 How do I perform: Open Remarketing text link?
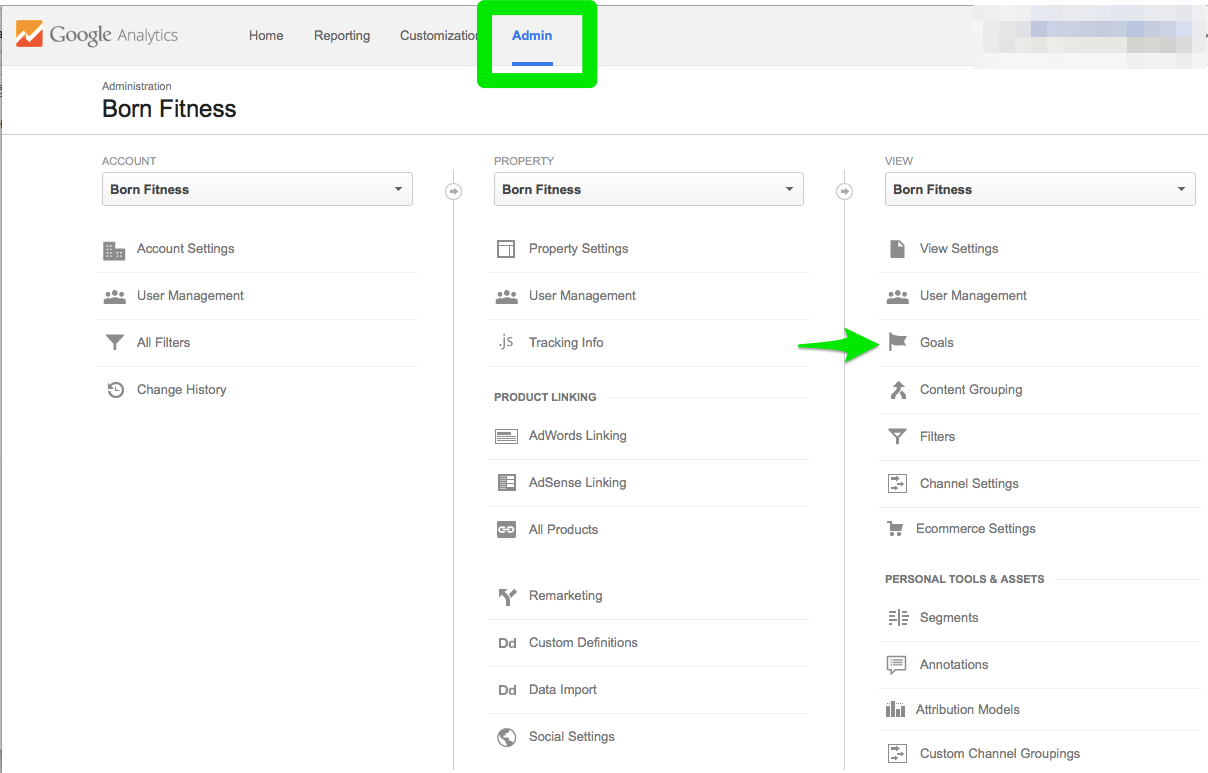566,596
